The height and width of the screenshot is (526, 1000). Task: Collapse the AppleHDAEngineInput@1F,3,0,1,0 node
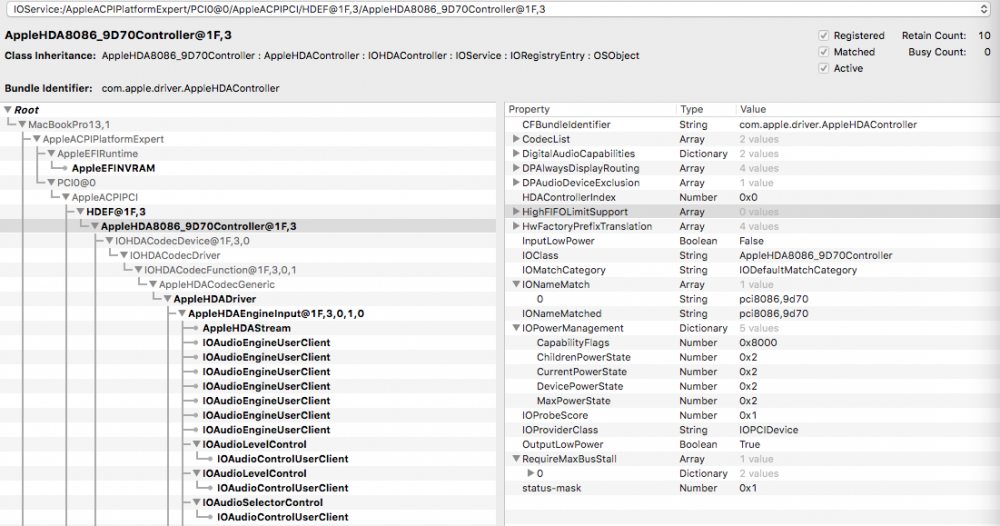click(182, 314)
